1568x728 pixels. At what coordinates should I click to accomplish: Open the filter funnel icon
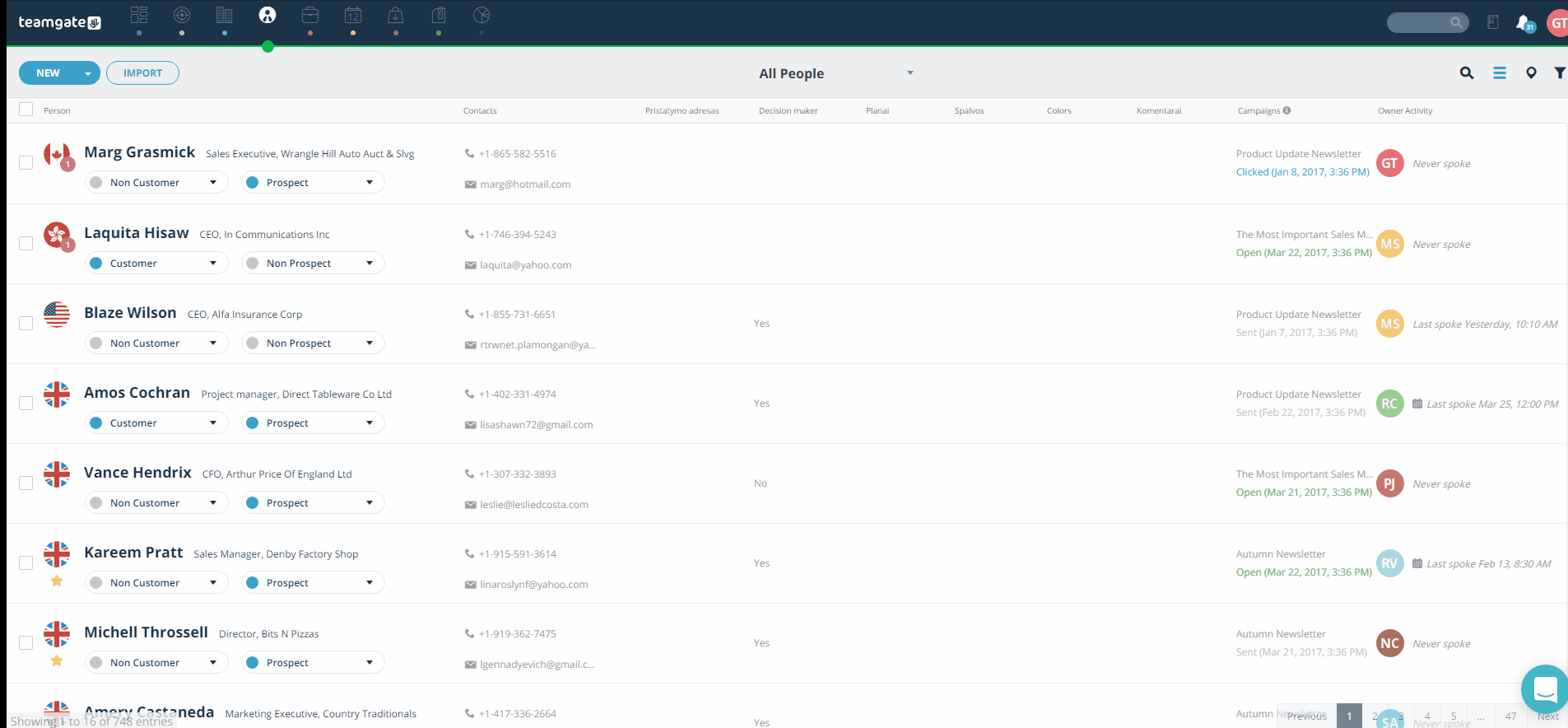click(x=1560, y=72)
